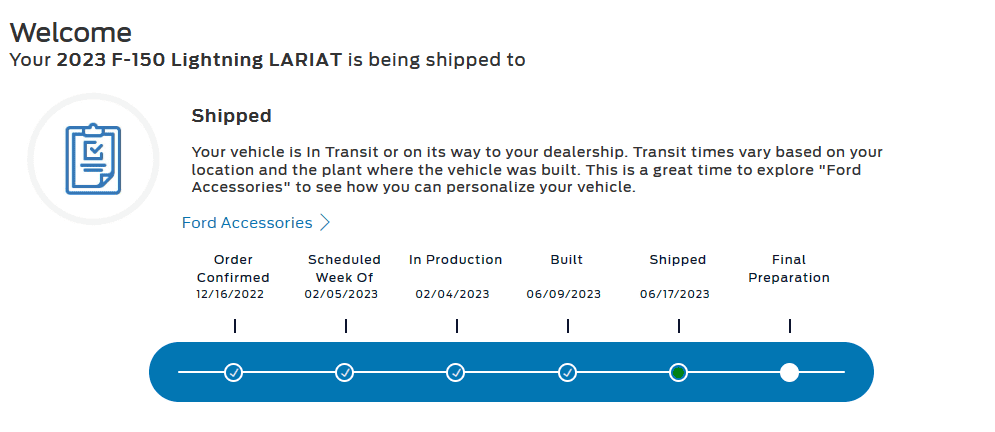Click the arrow beside Ford Accessories
This screenshot has width=995, height=432.
[325, 223]
